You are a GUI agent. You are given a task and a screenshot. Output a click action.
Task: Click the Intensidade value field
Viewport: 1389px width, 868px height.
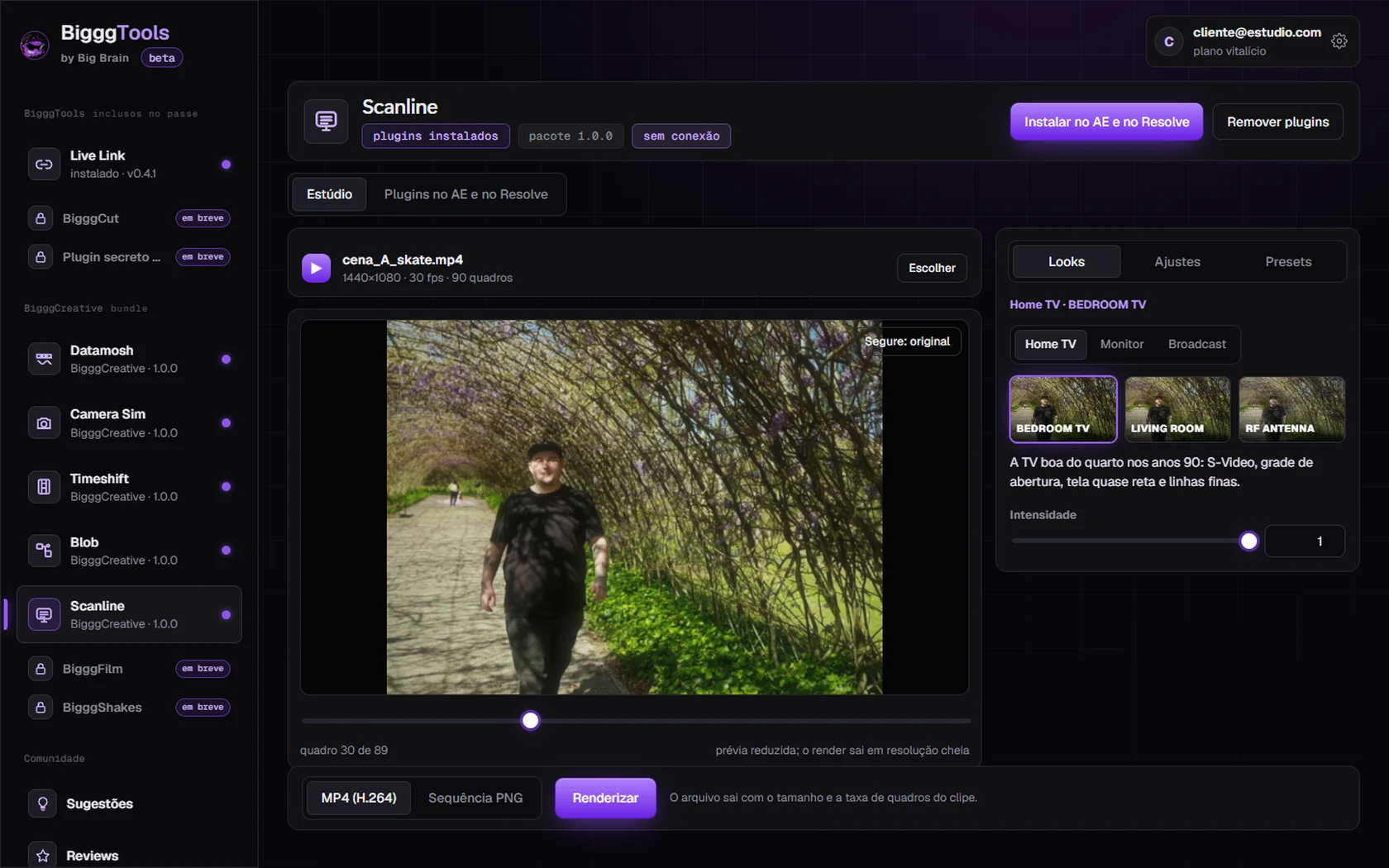[1305, 541]
